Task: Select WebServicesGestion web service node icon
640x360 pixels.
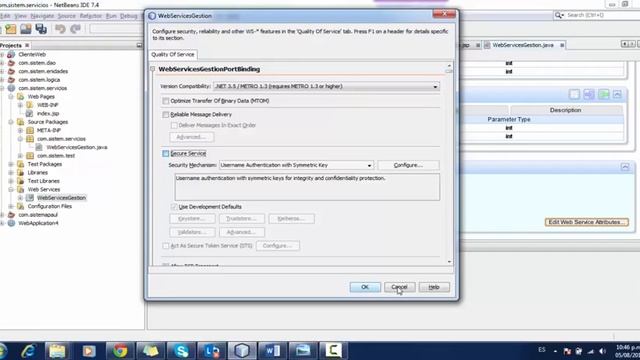Action: tap(30, 198)
